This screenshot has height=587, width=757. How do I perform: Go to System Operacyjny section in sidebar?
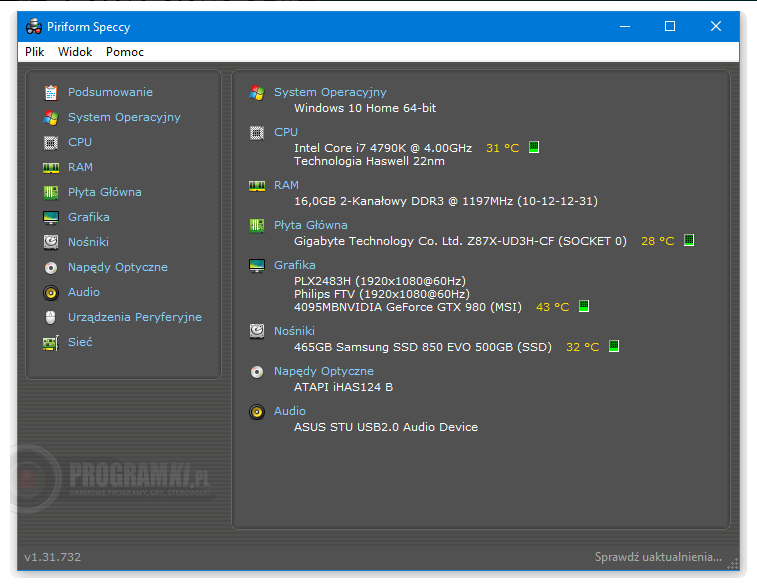coord(124,117)
